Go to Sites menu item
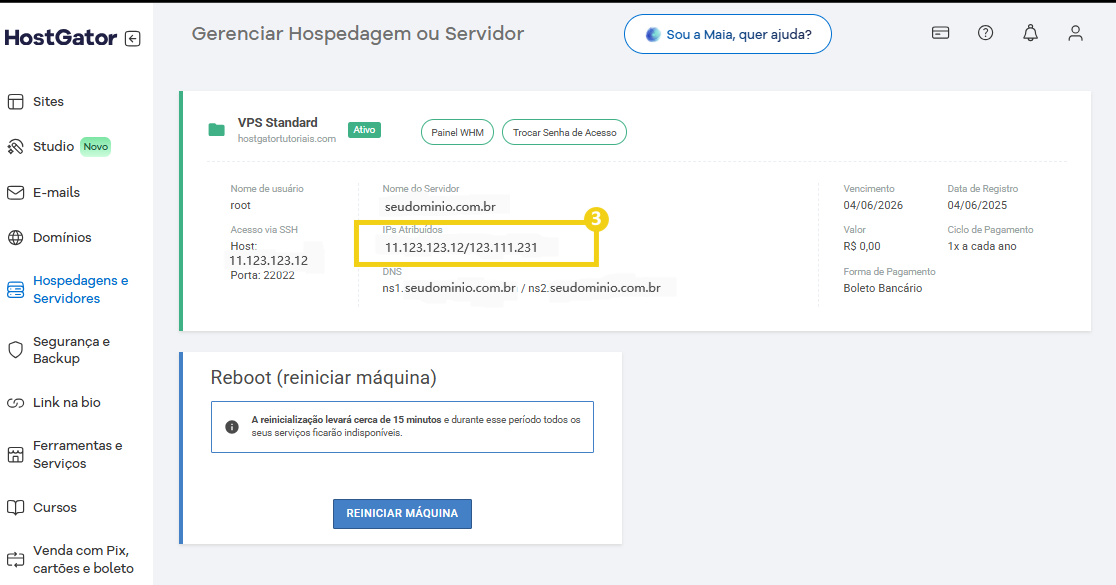The width and height of the screenshot is (1116, 585). coord(48,102)
